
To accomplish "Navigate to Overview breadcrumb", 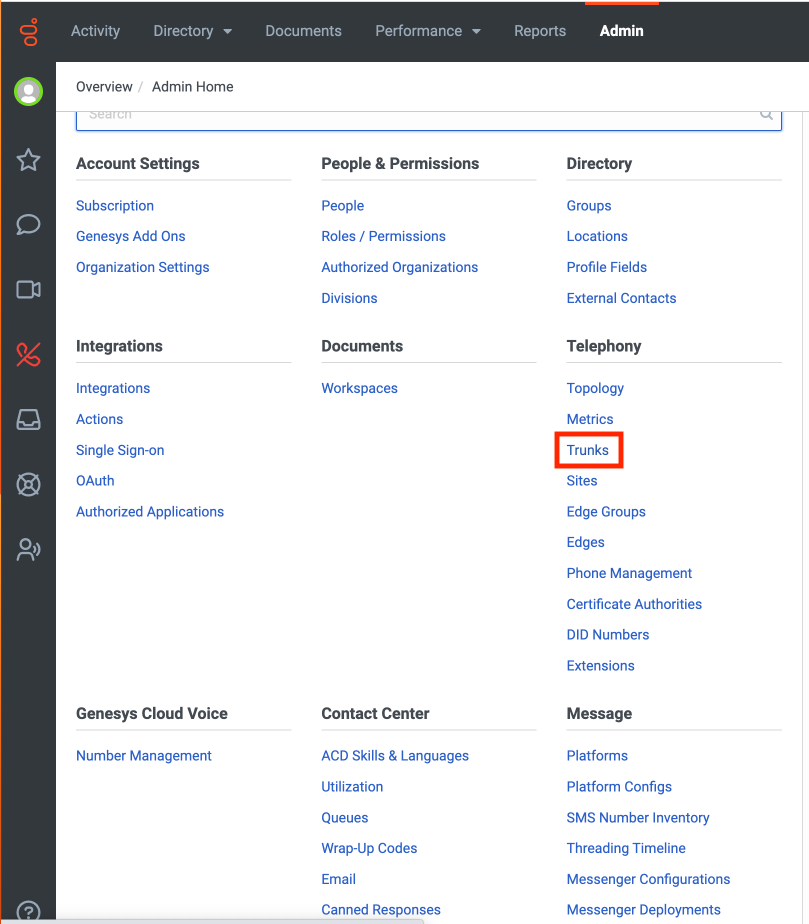I will click(x=104, y=87).
